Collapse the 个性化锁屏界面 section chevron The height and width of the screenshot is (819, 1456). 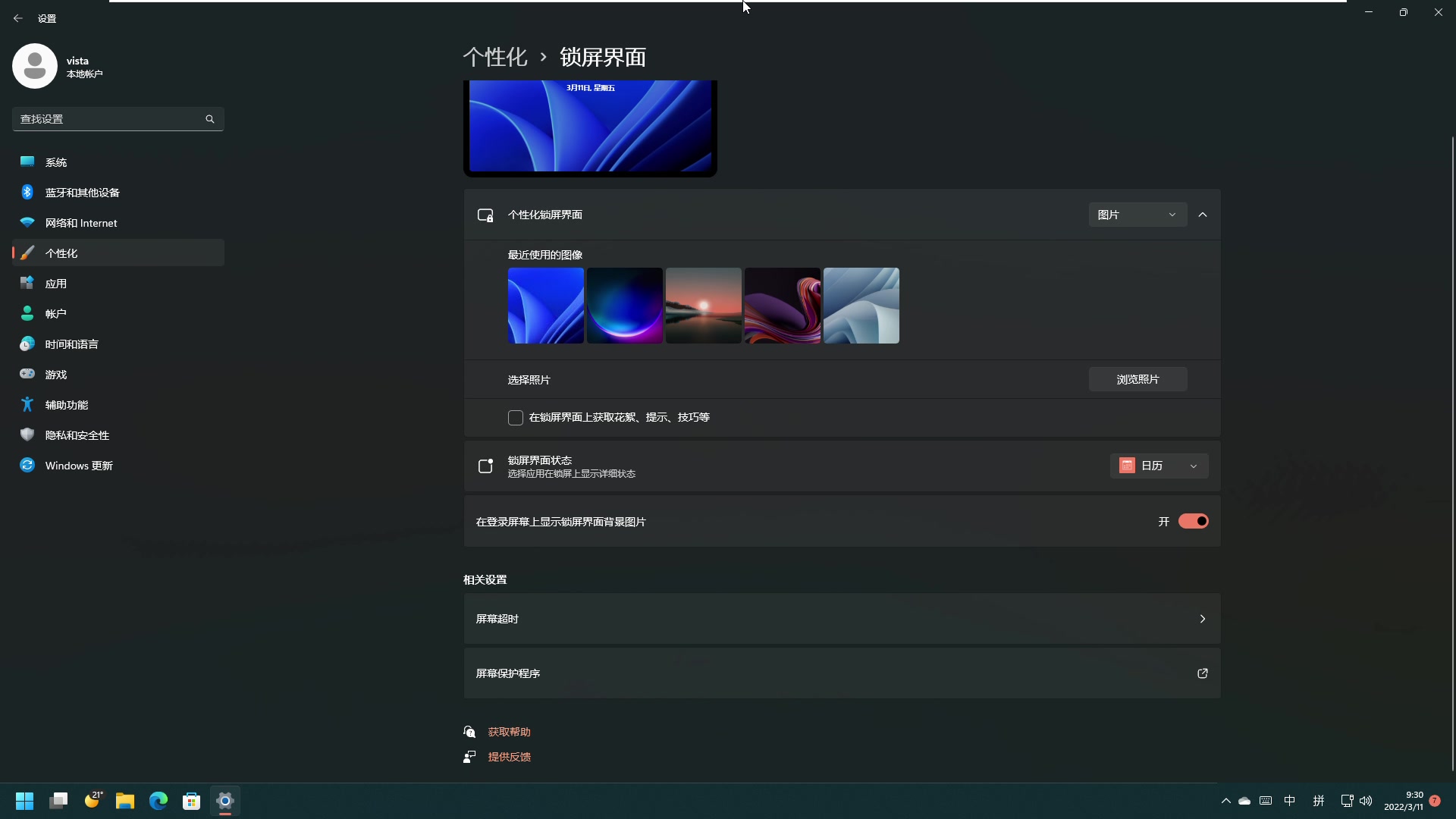pyautogui.click(x=1203, y=215)
